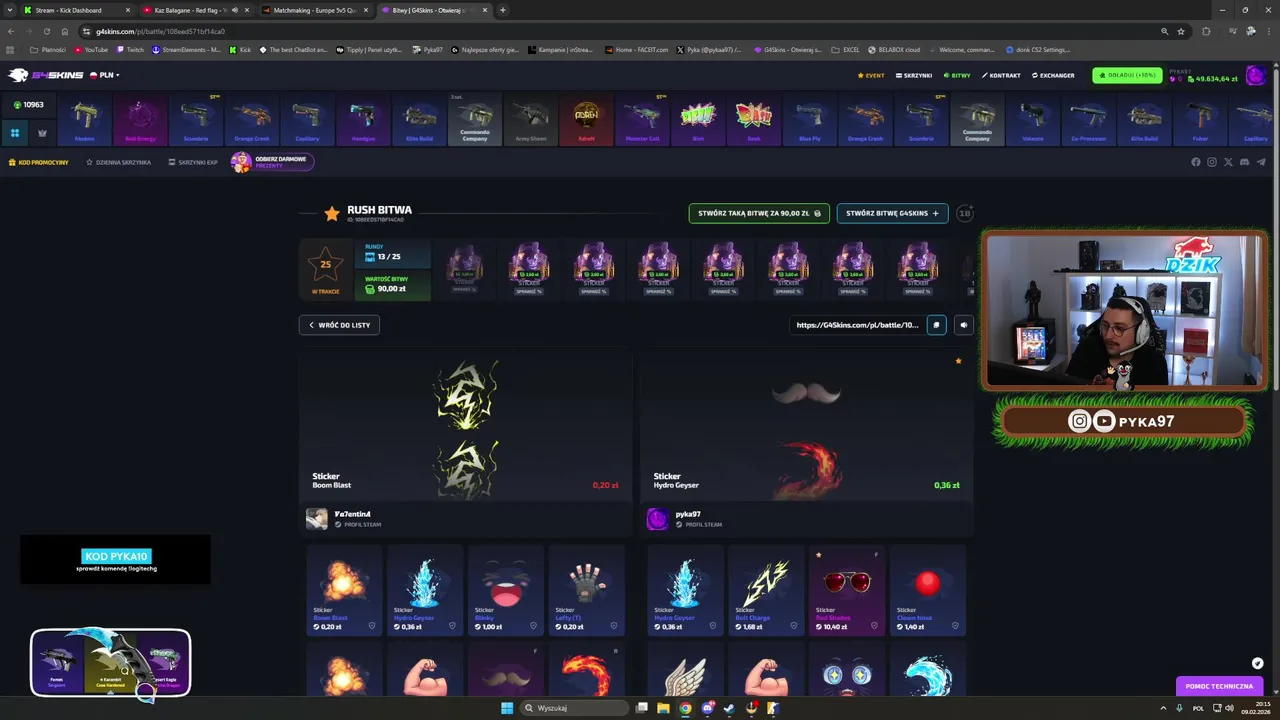The width and height of the screenshot is (1280, 720).
Task: Click the AdreN drop in live feed
Action: coord(586,121)
